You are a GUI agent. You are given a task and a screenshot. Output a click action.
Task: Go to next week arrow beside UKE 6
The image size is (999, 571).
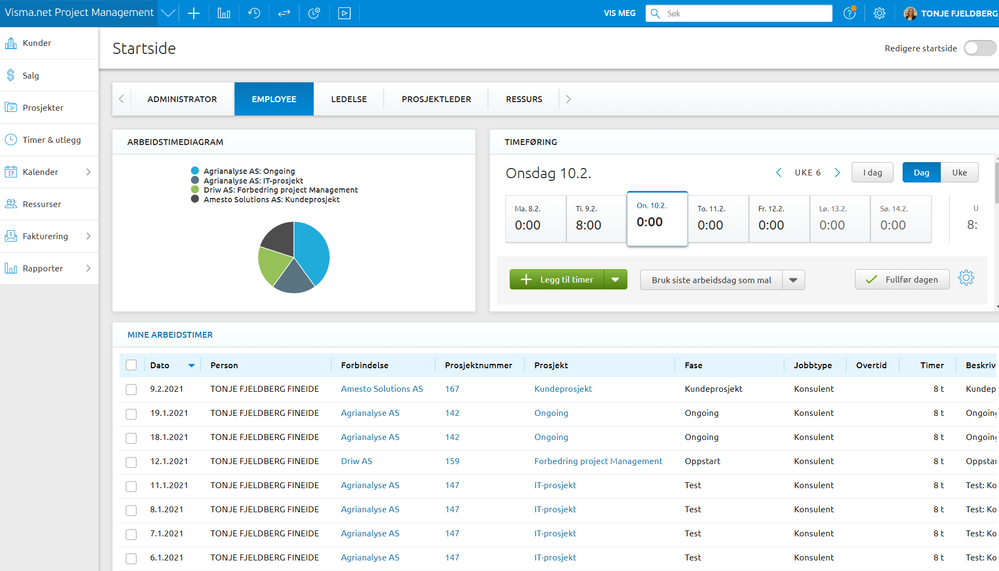tap(837, 173)
